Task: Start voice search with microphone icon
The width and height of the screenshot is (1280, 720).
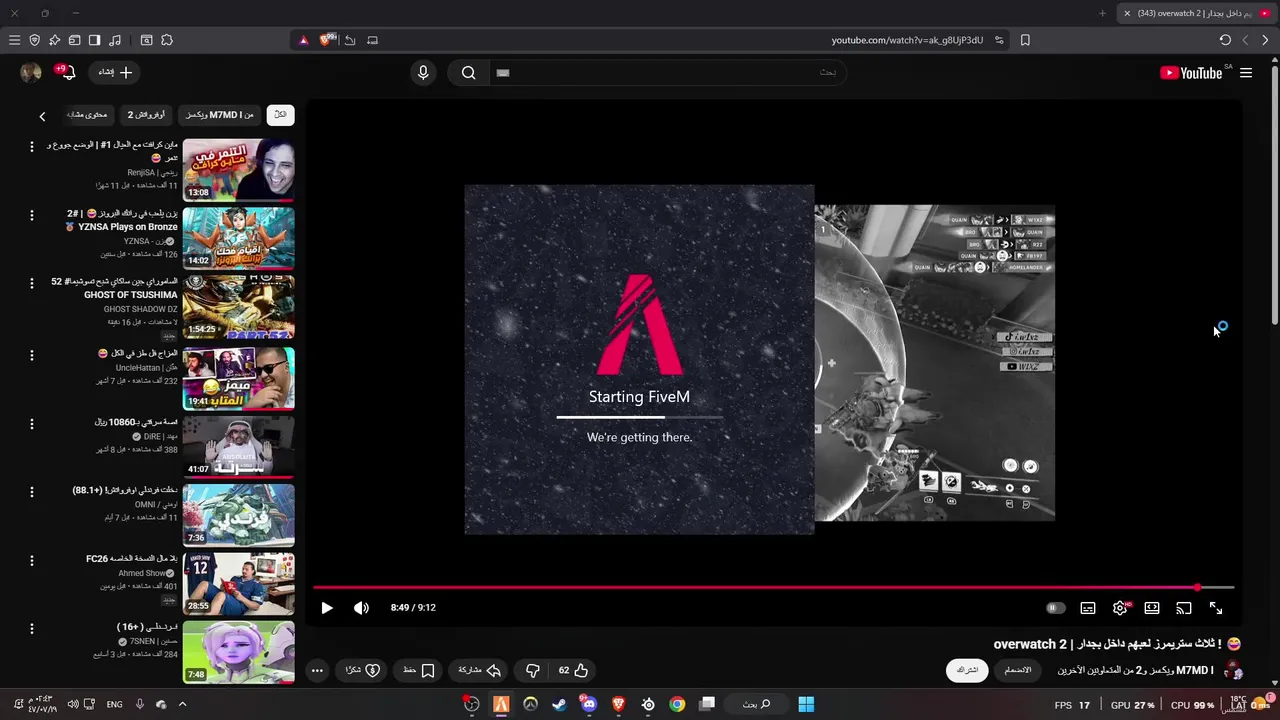Action: tap(423, 72)
